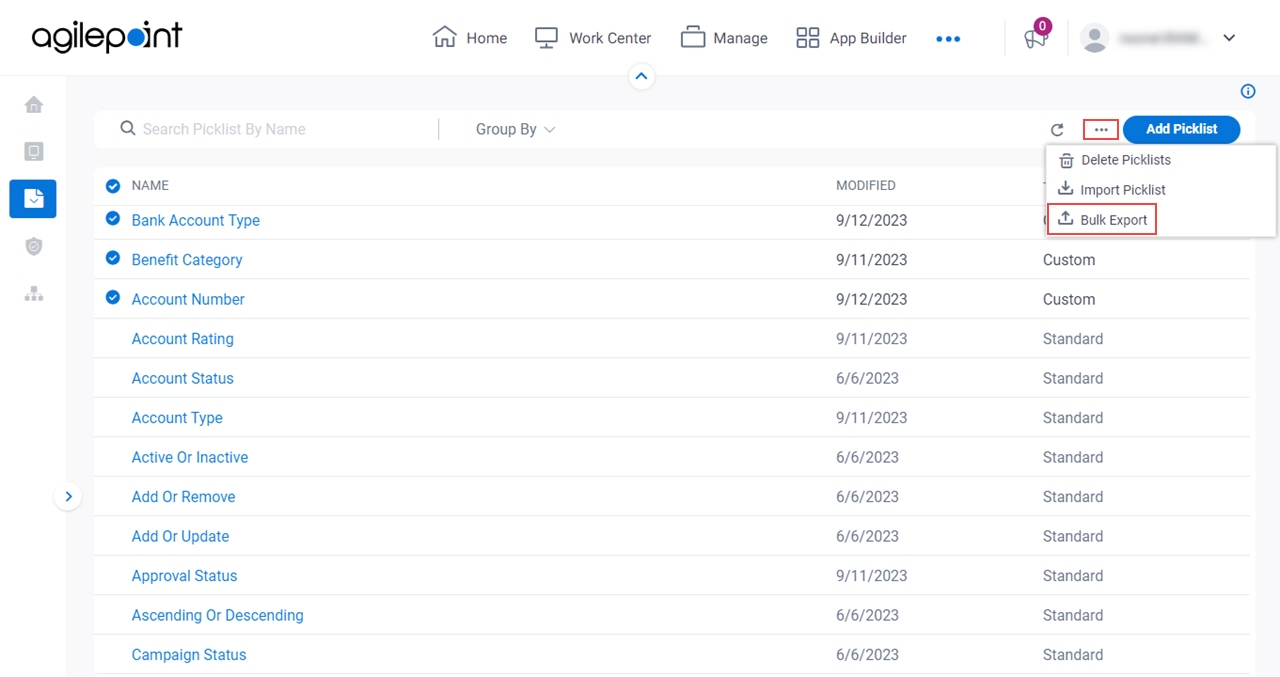Click the search magnifier icon
The image size is (1280, 677).
(128, 128)
